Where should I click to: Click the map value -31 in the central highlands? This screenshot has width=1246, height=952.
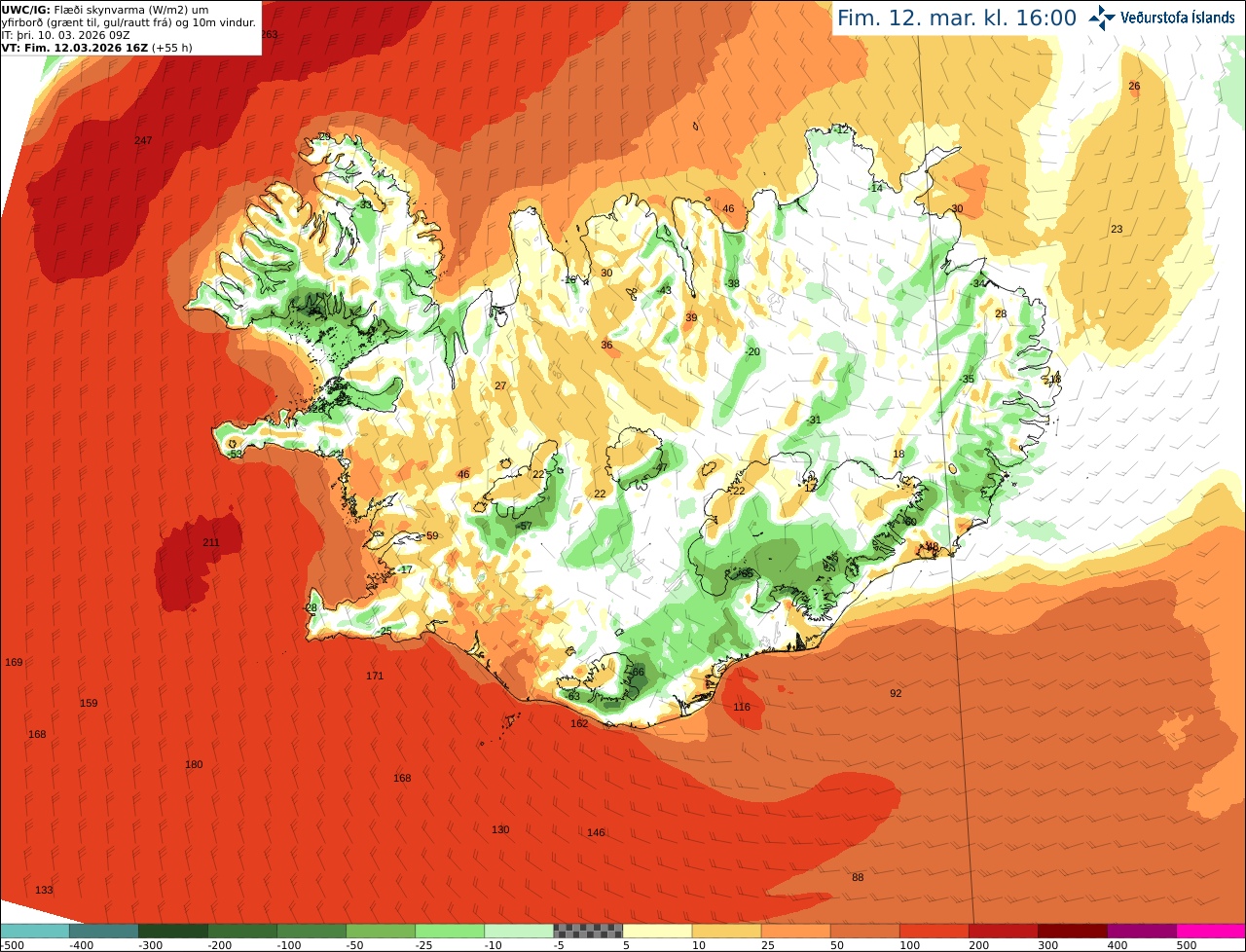point(814,420)
